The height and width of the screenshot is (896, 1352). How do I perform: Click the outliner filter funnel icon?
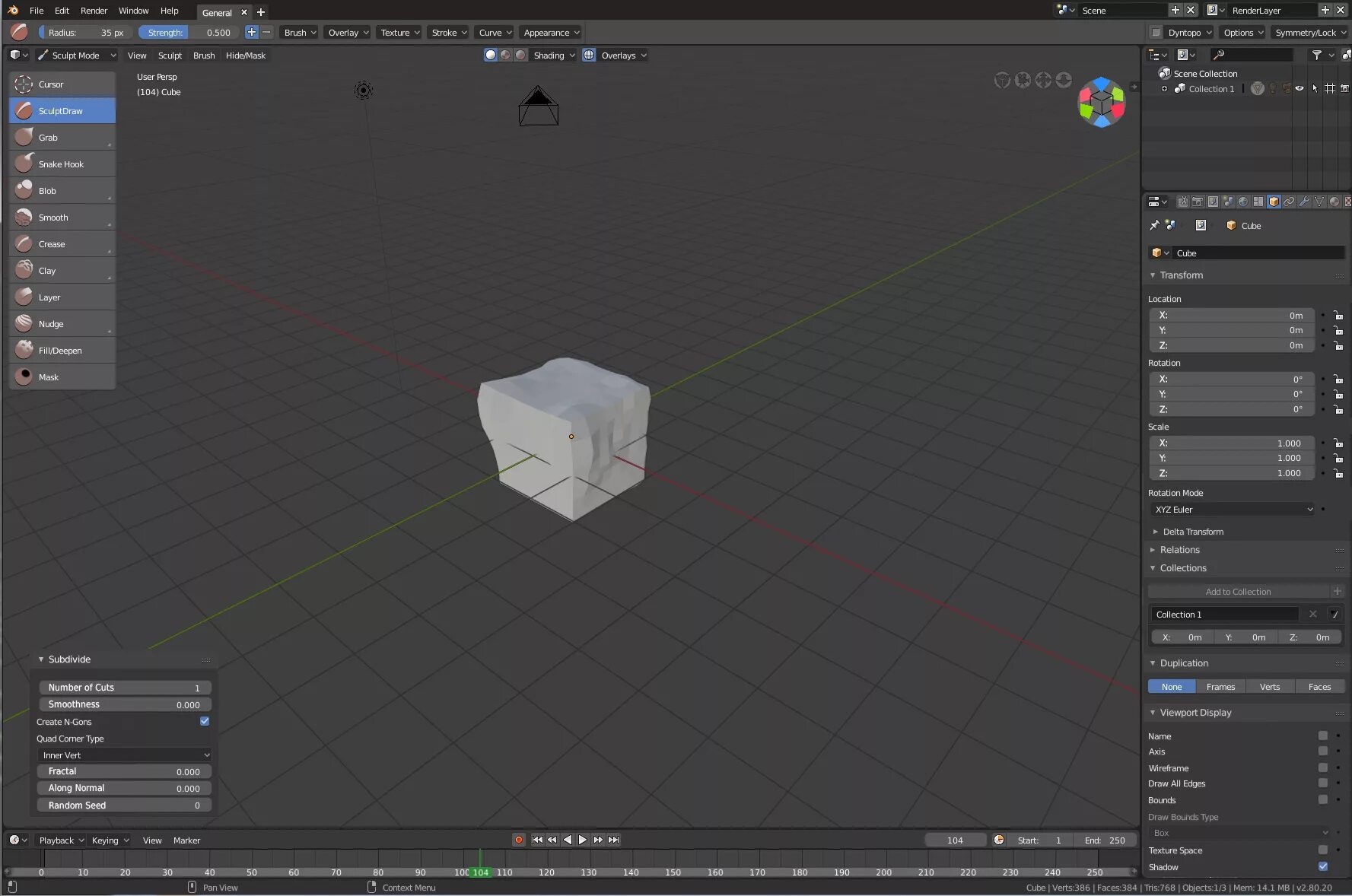(1316, 55)
